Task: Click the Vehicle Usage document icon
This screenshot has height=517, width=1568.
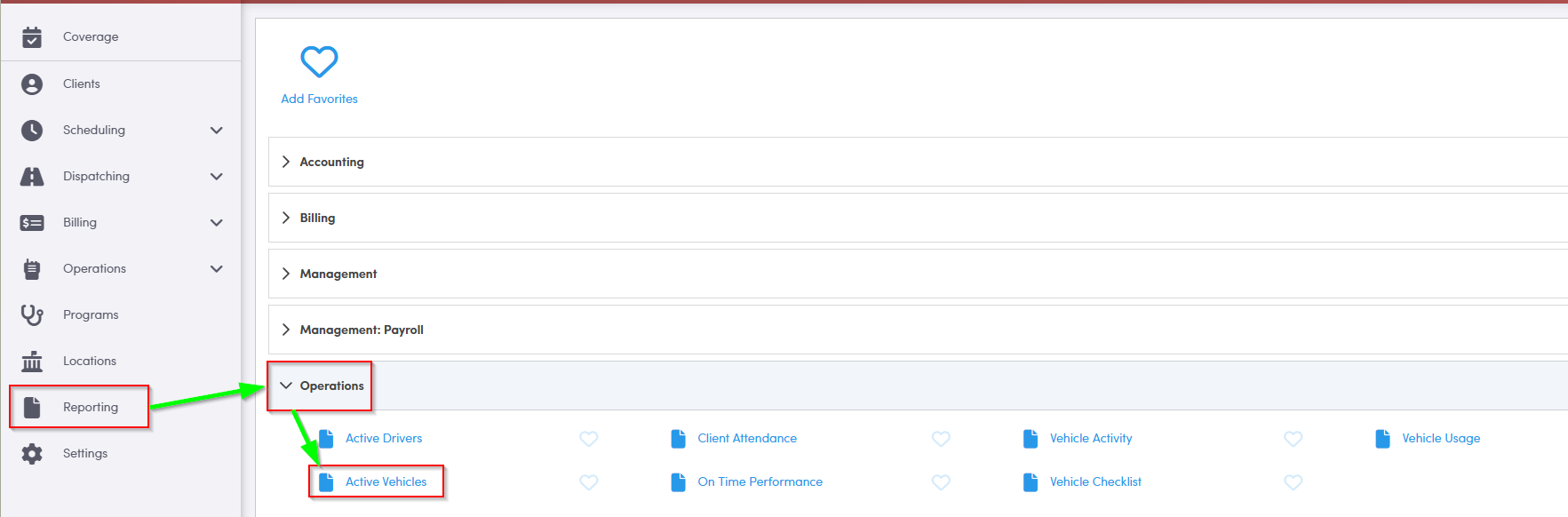Action: pyautogui.click(x=1382, y=439)
